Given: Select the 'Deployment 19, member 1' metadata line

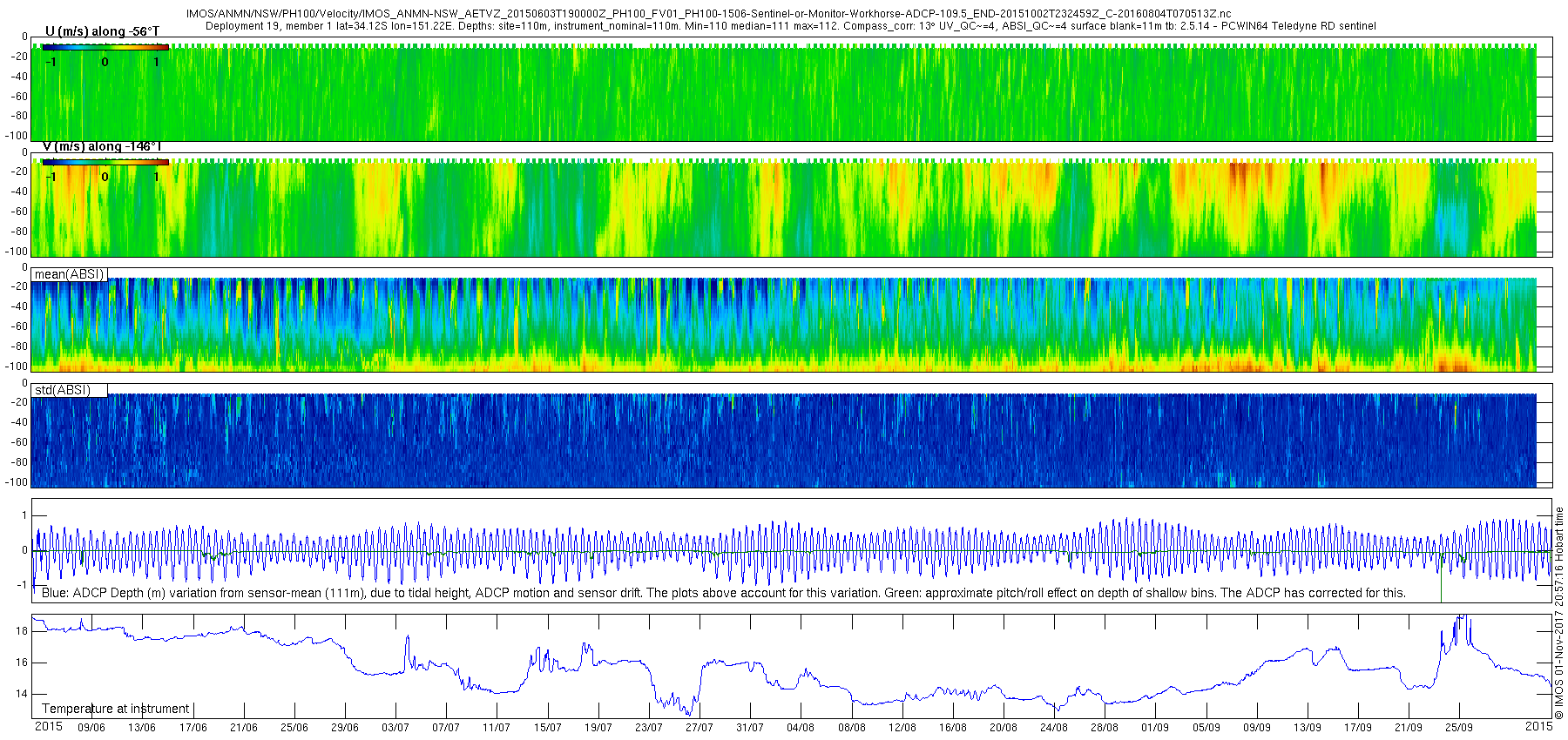Looking at the screenshot, I should click(790, 26).
